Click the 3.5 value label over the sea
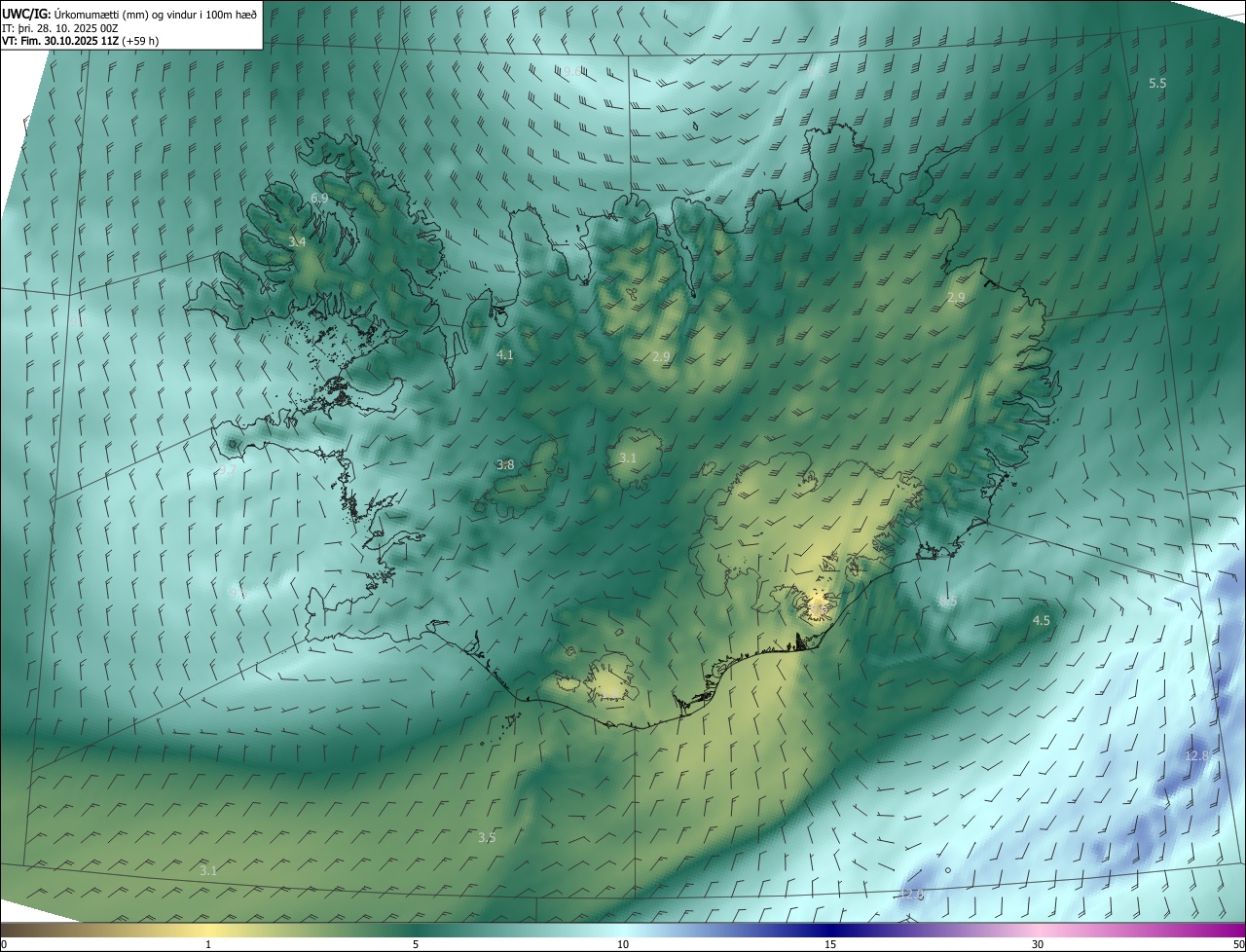This screenshot has width=1246, height=952. point(487,837)
